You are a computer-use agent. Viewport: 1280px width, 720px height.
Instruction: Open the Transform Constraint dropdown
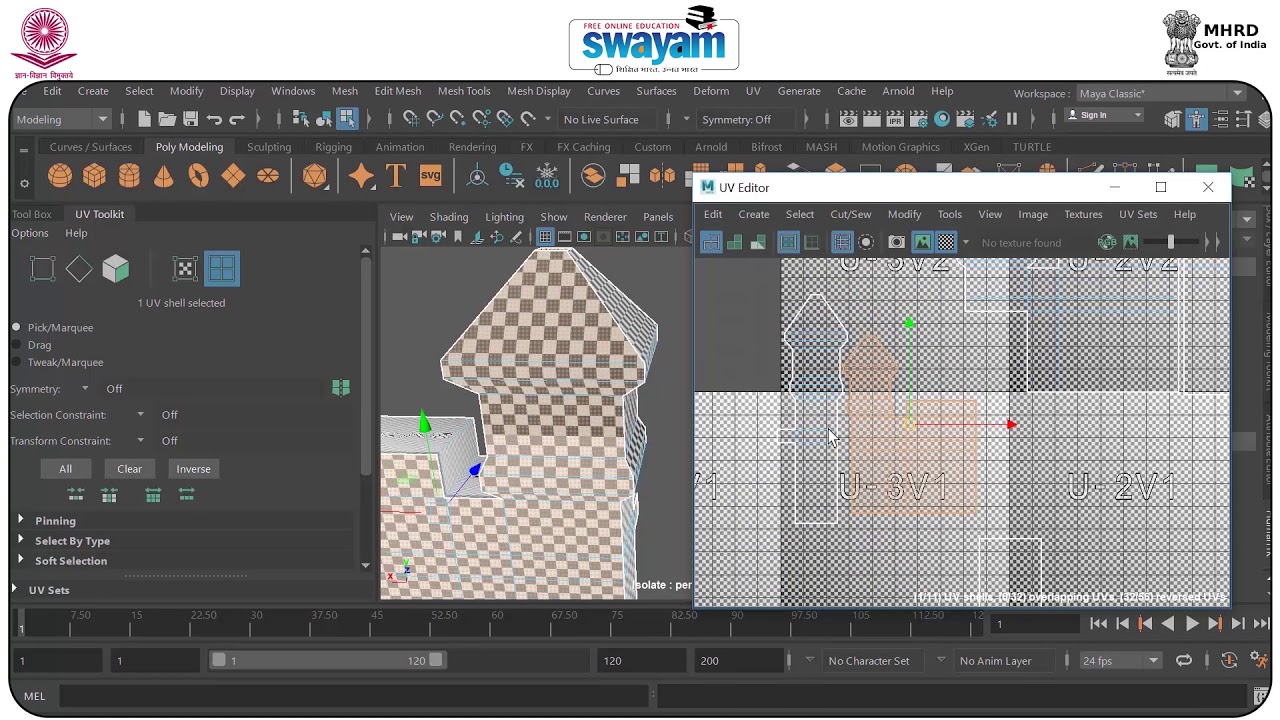pos(140,441)
